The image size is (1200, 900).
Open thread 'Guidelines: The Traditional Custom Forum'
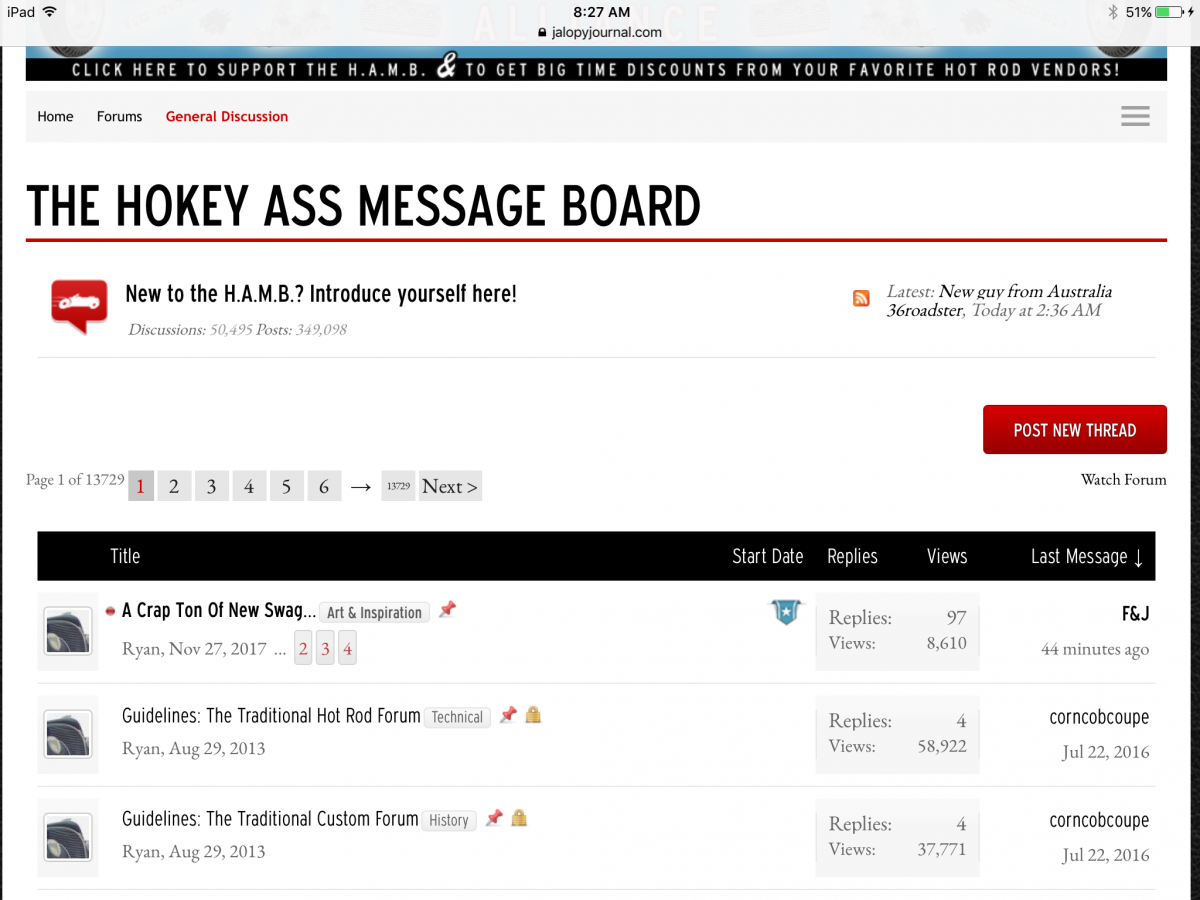270,818
